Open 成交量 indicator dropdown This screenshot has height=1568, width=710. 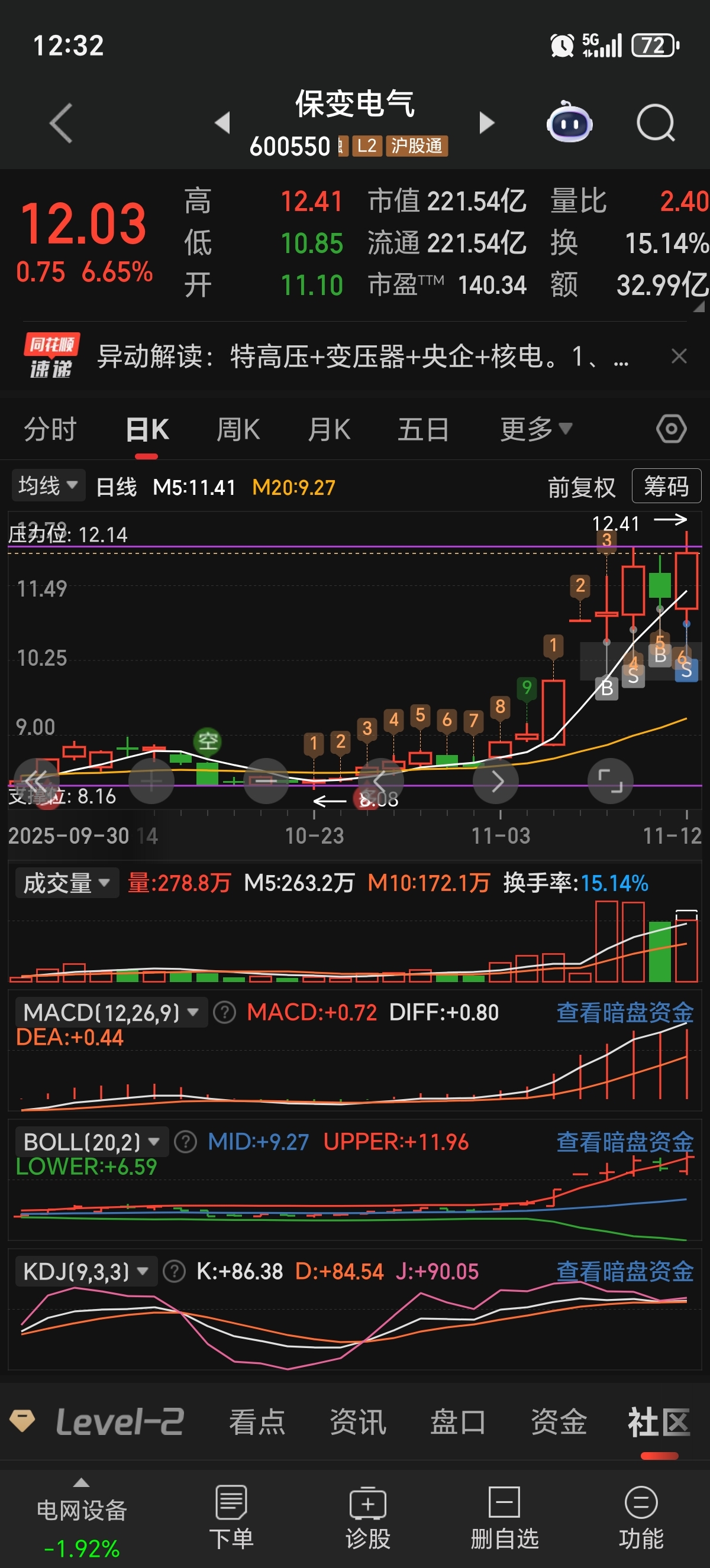pyautogui.click(x=66, y=883)
